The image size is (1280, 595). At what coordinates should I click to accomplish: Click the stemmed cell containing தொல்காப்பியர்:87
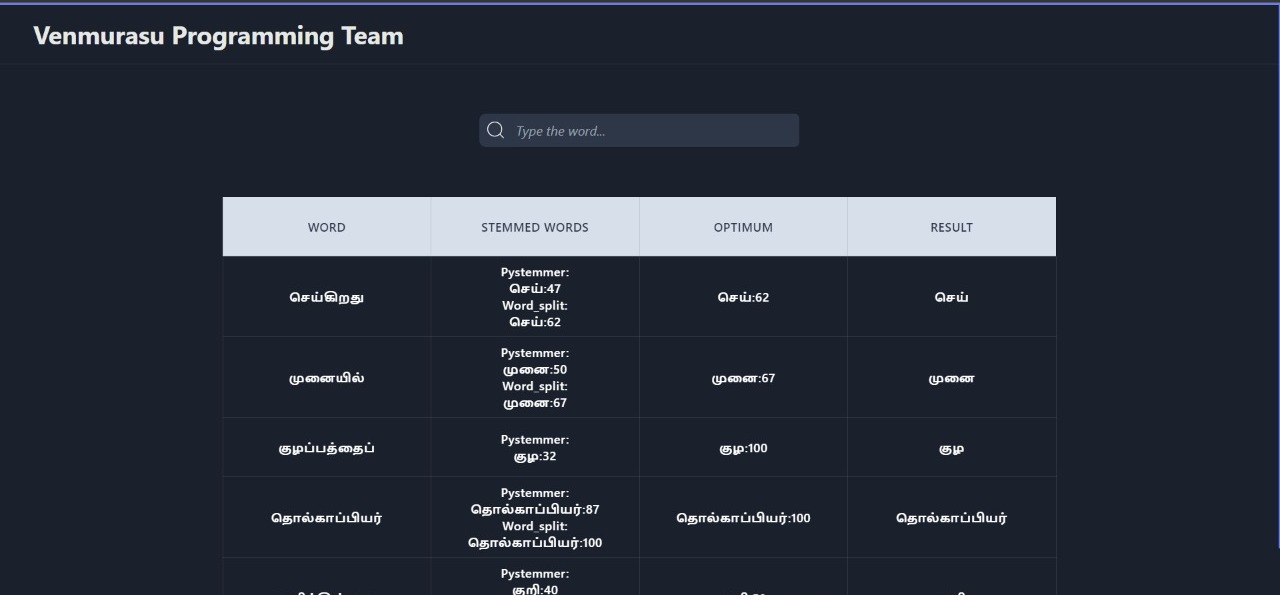click(x=535, y=518)
